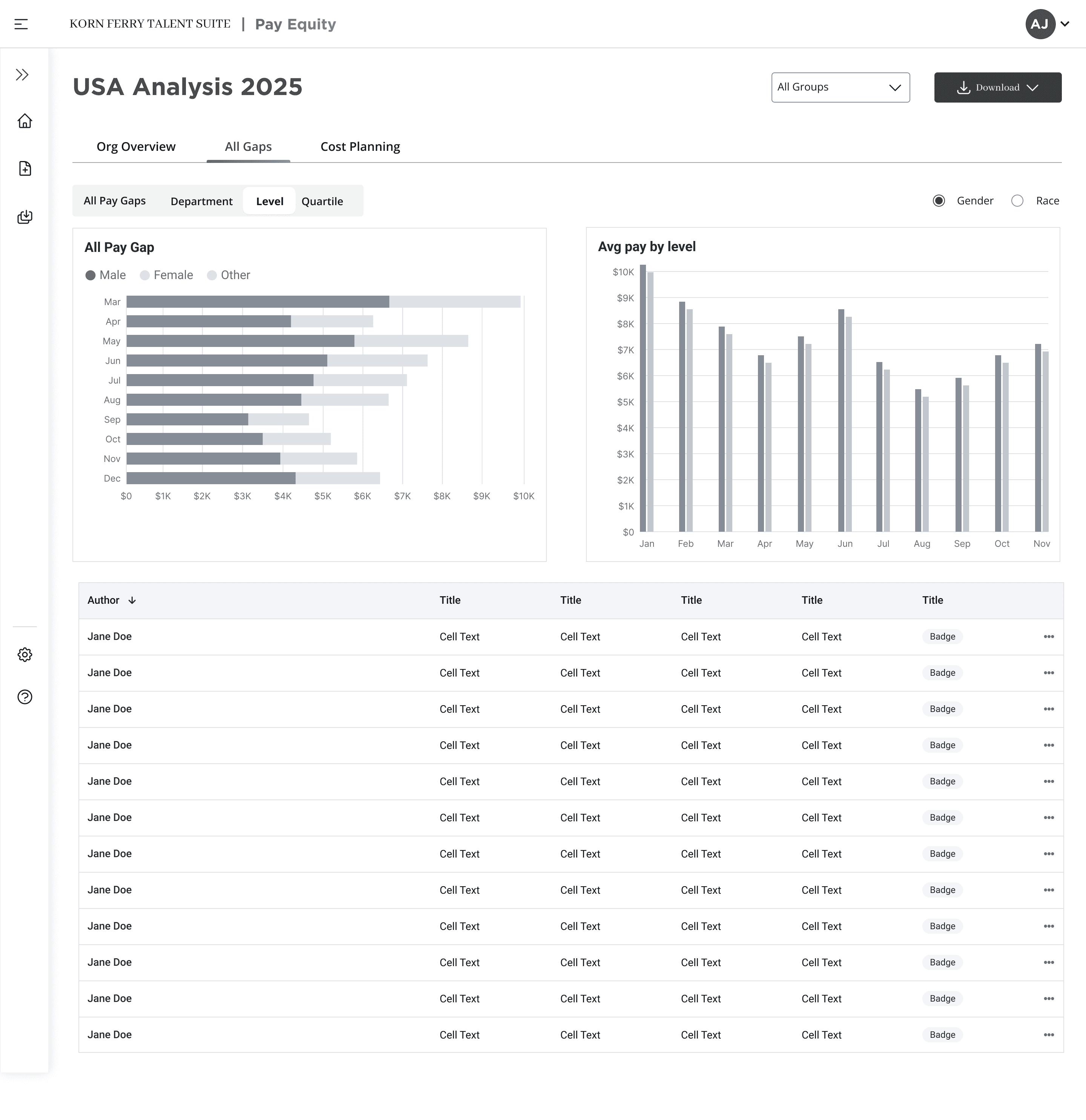Open help question mark icon

(x=25, y=697)
